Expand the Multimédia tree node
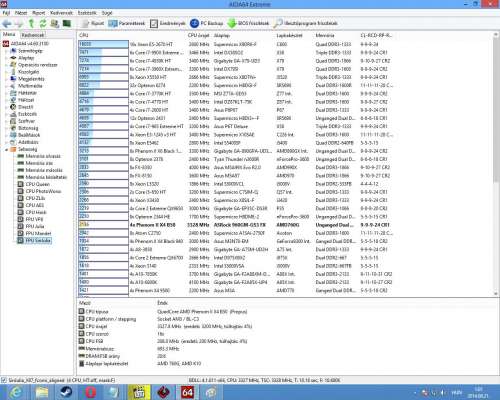 (6, 86)
